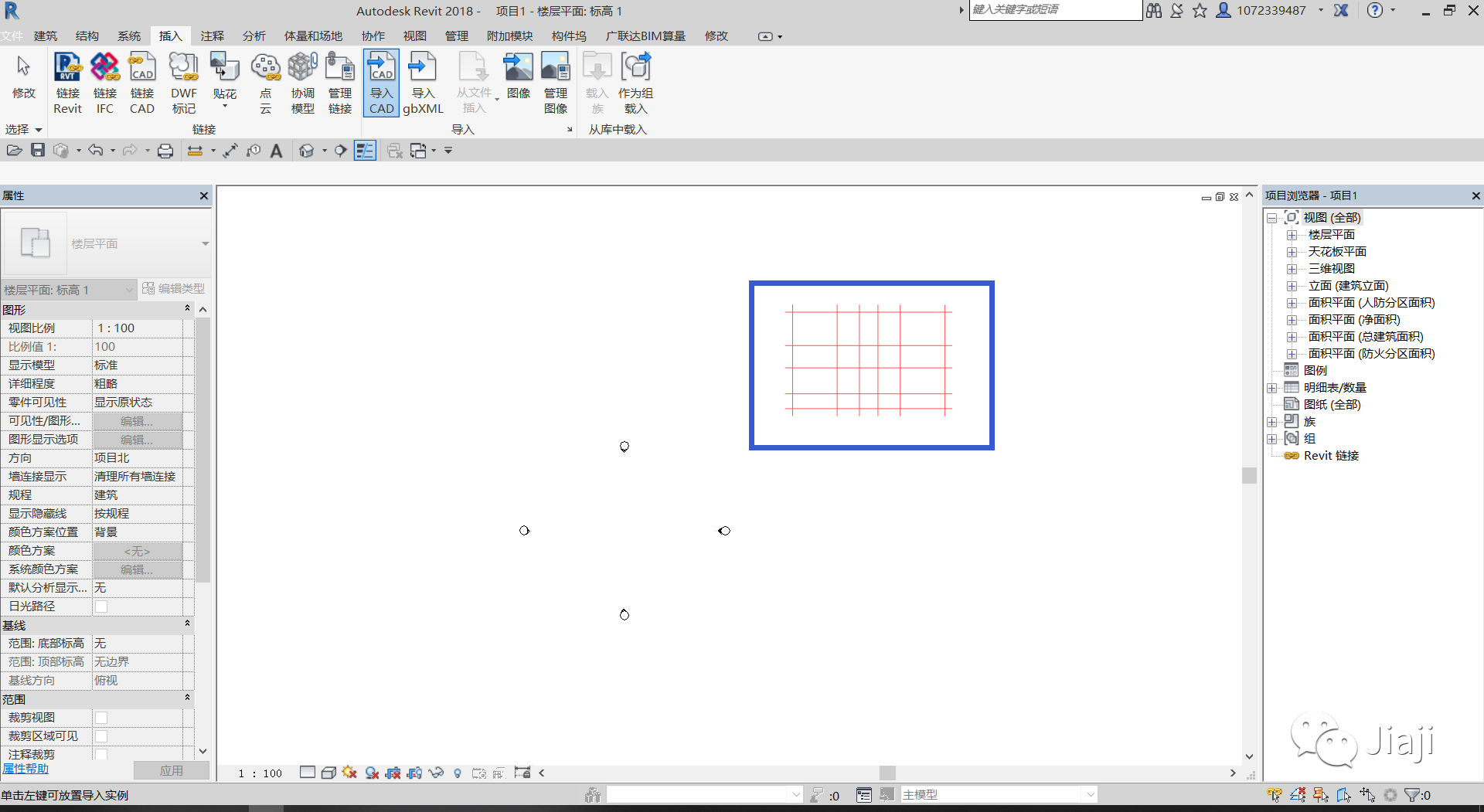Toggle the 裁剪视图 checkbox
Viewport: 1484px width, 812px height.
click(x=101, y=718)
